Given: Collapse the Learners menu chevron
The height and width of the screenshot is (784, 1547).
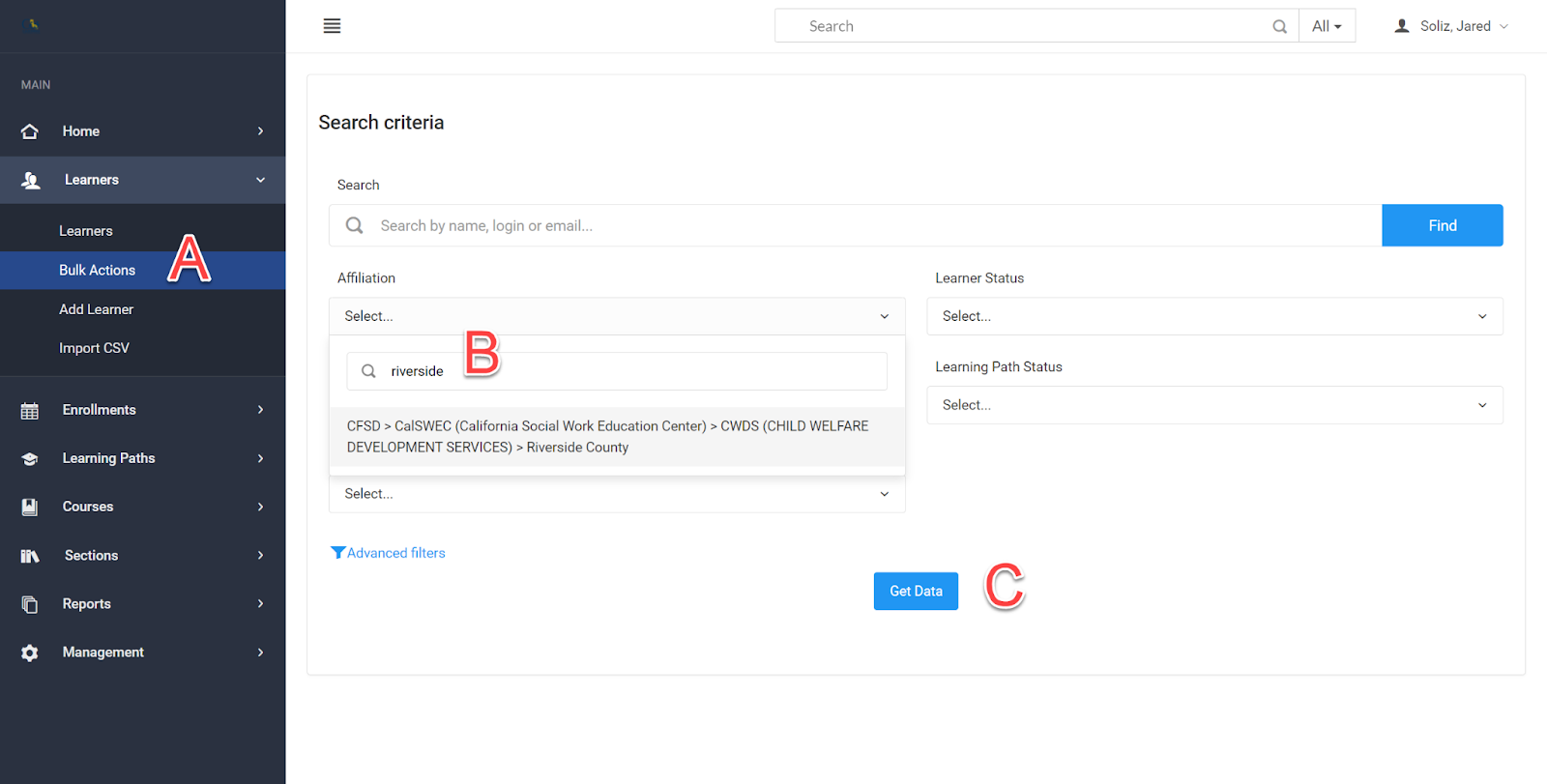Looking at the screenshot, I should tap(260, 180).
